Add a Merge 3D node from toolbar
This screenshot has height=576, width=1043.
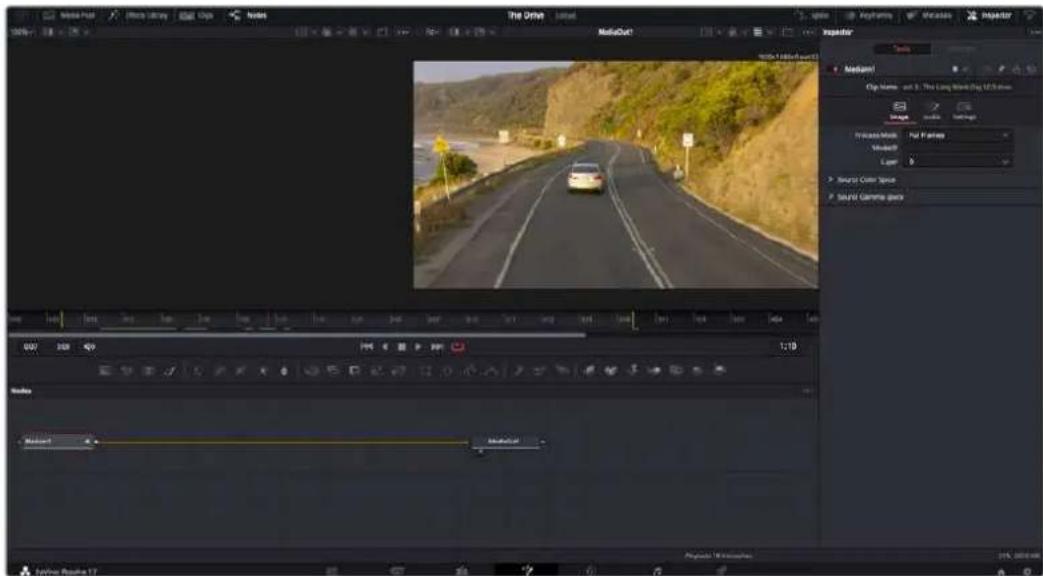coord(656,370)
